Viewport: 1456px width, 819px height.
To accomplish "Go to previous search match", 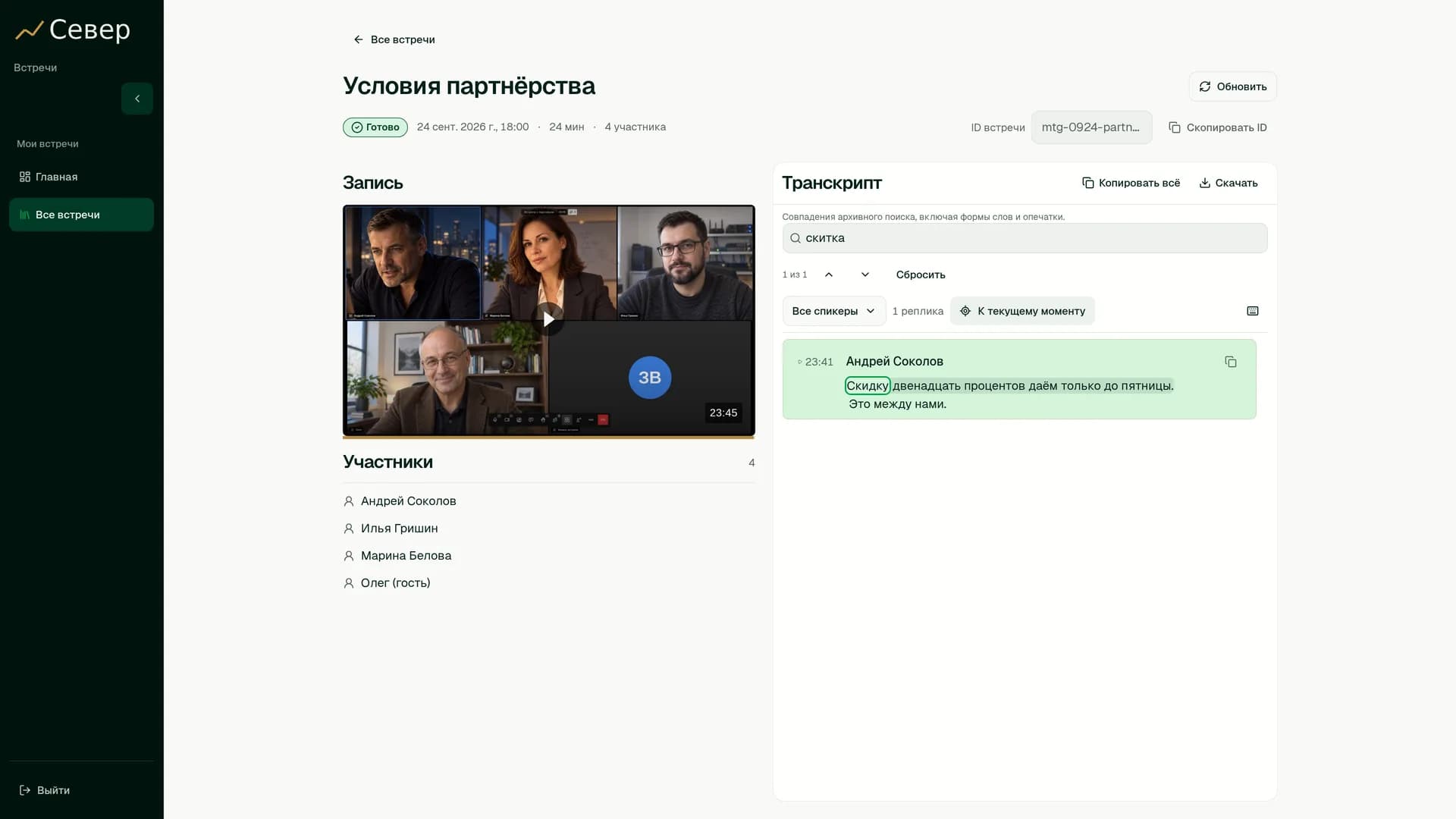I will [x=829, y=275].
